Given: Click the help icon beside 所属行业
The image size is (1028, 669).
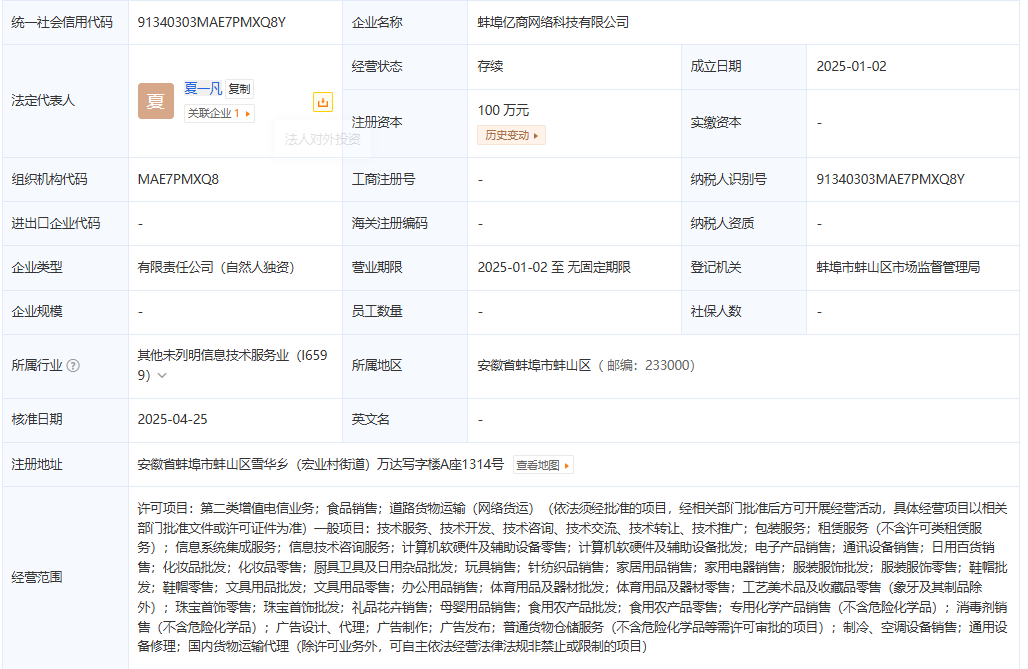Looking at the screenshot, I should tap(73, 366).
